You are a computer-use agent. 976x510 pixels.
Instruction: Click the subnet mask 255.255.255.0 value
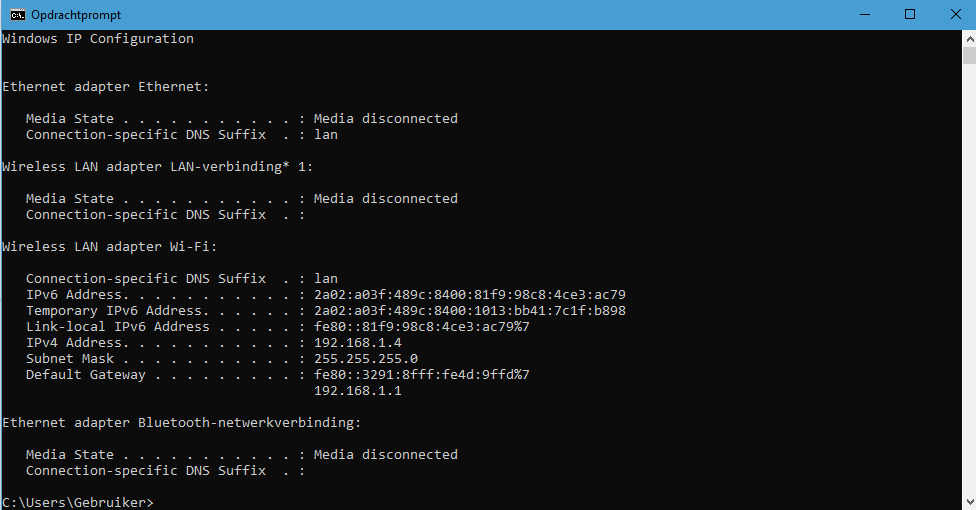[x=365, y=359]
